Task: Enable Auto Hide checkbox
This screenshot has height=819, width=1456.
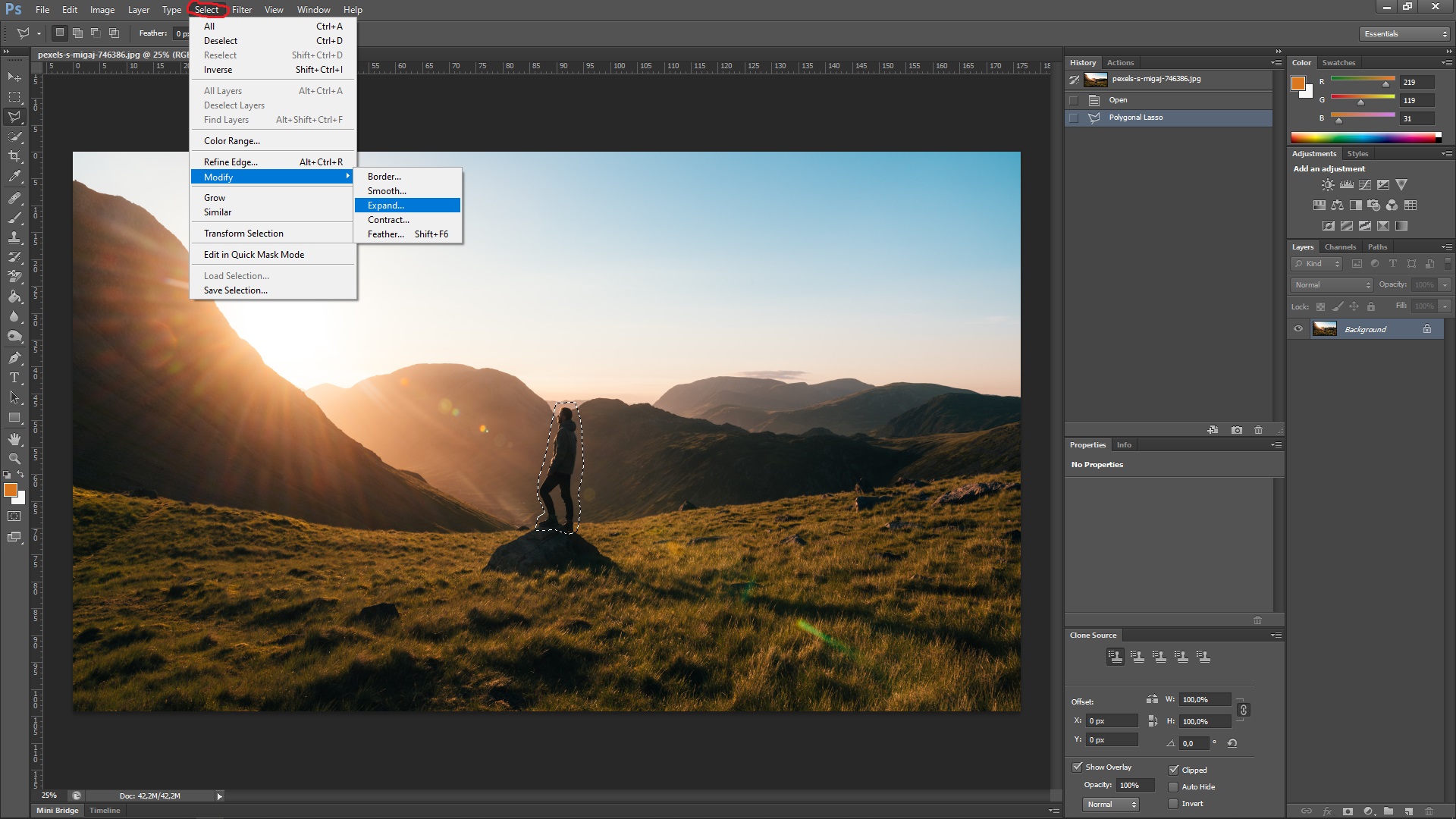Action: [x=1173, y=786]
